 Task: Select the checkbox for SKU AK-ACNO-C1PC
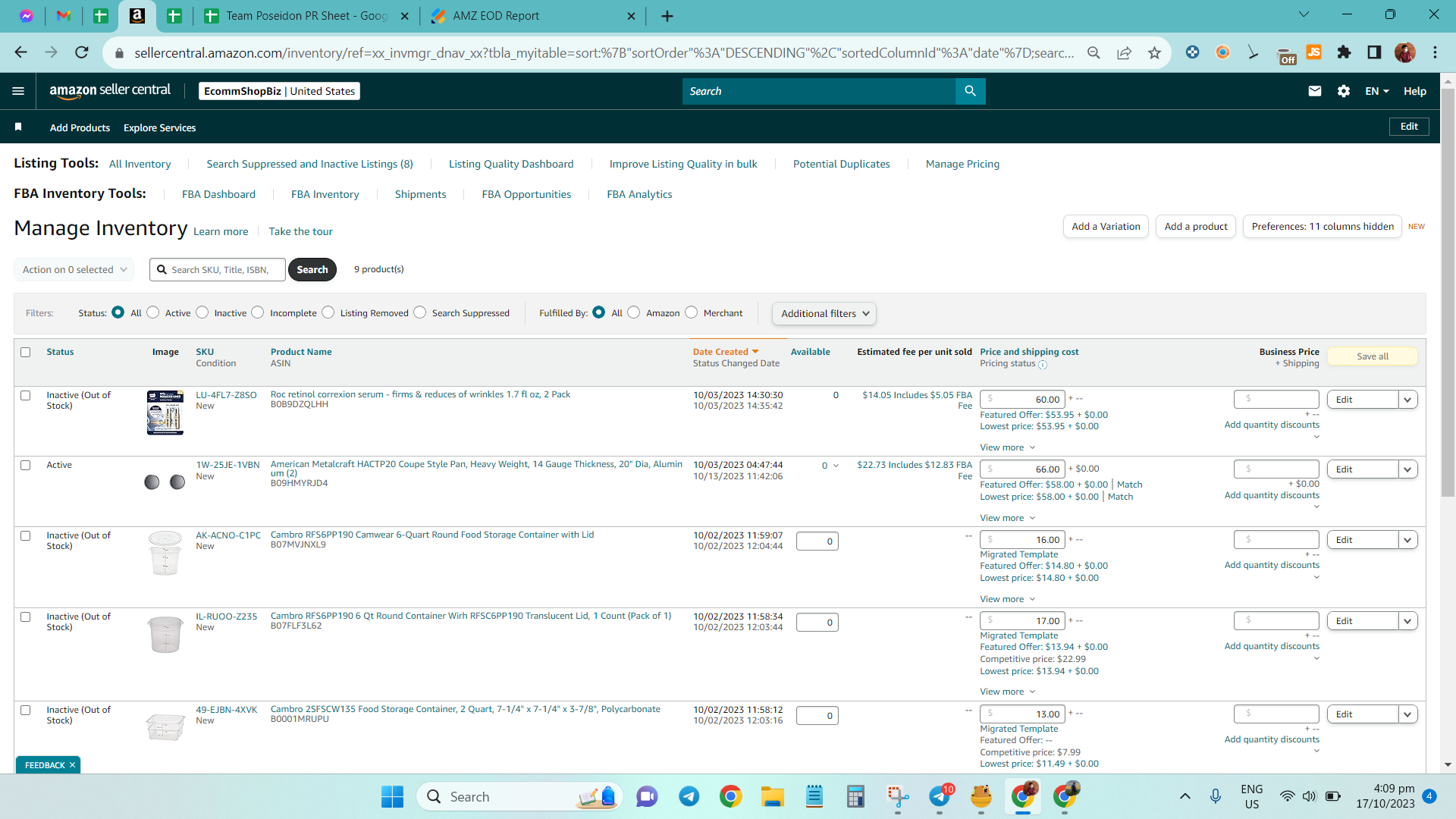pos(26,535)
